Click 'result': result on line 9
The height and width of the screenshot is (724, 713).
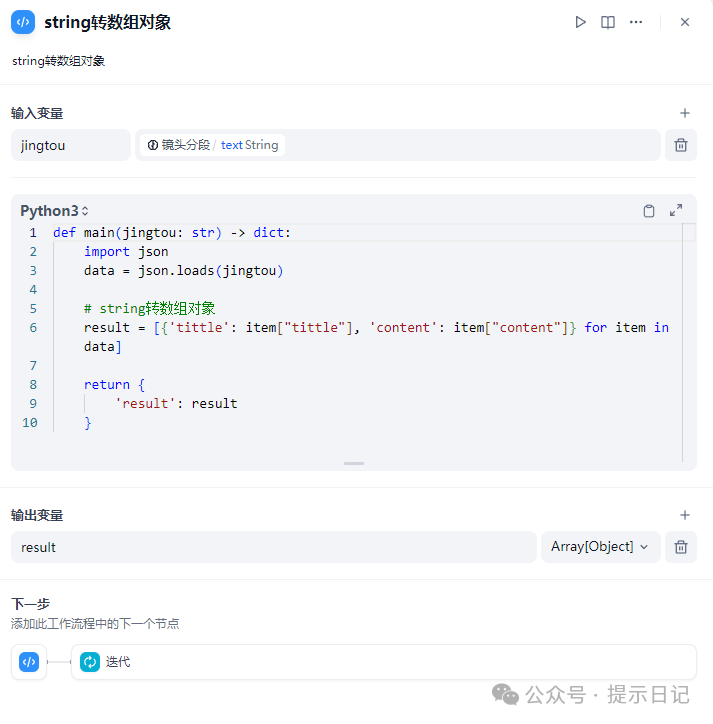[x=176, y=404]
